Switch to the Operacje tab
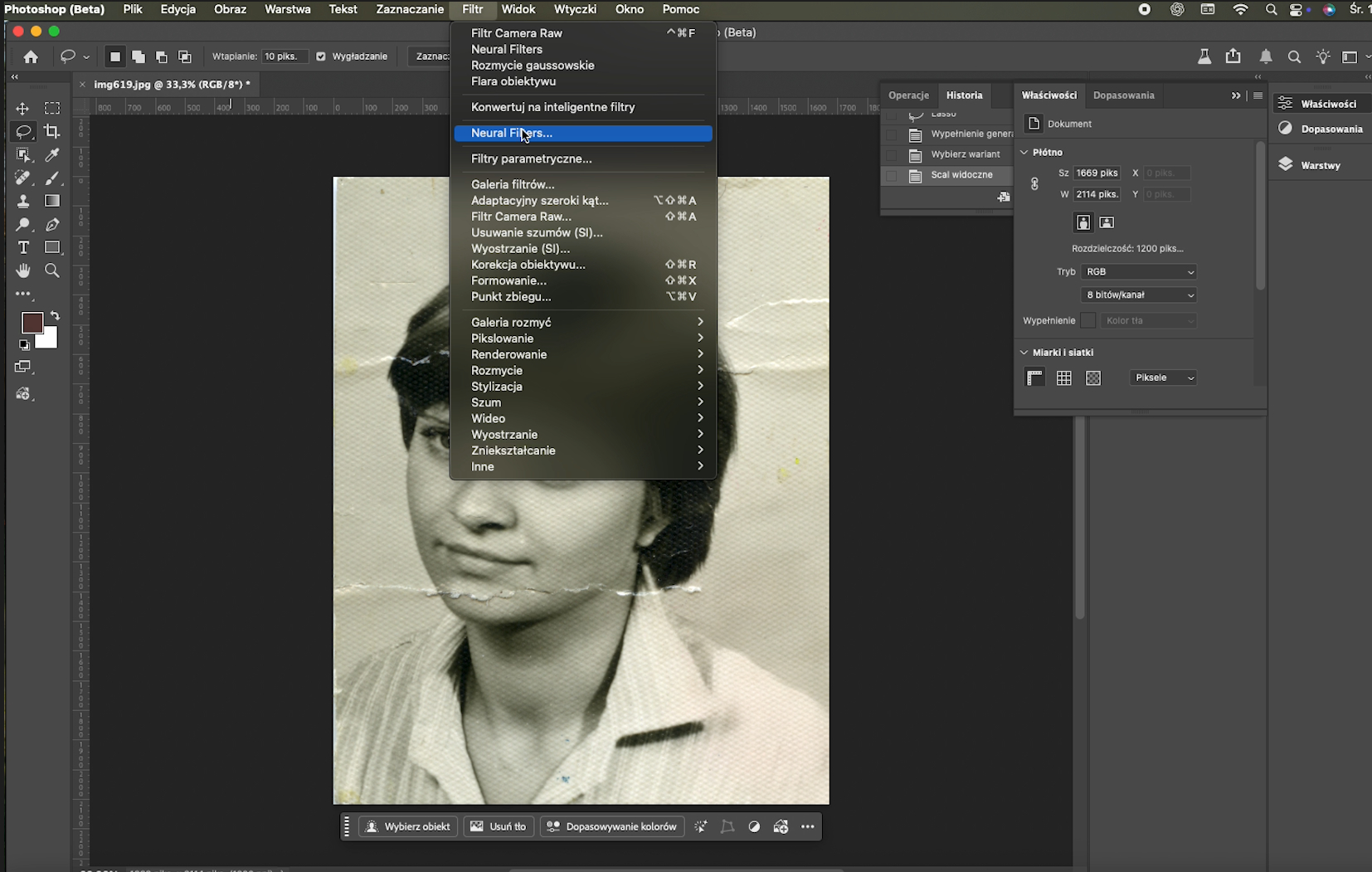Screen dimensions: 1372x872 pos(908,95)
